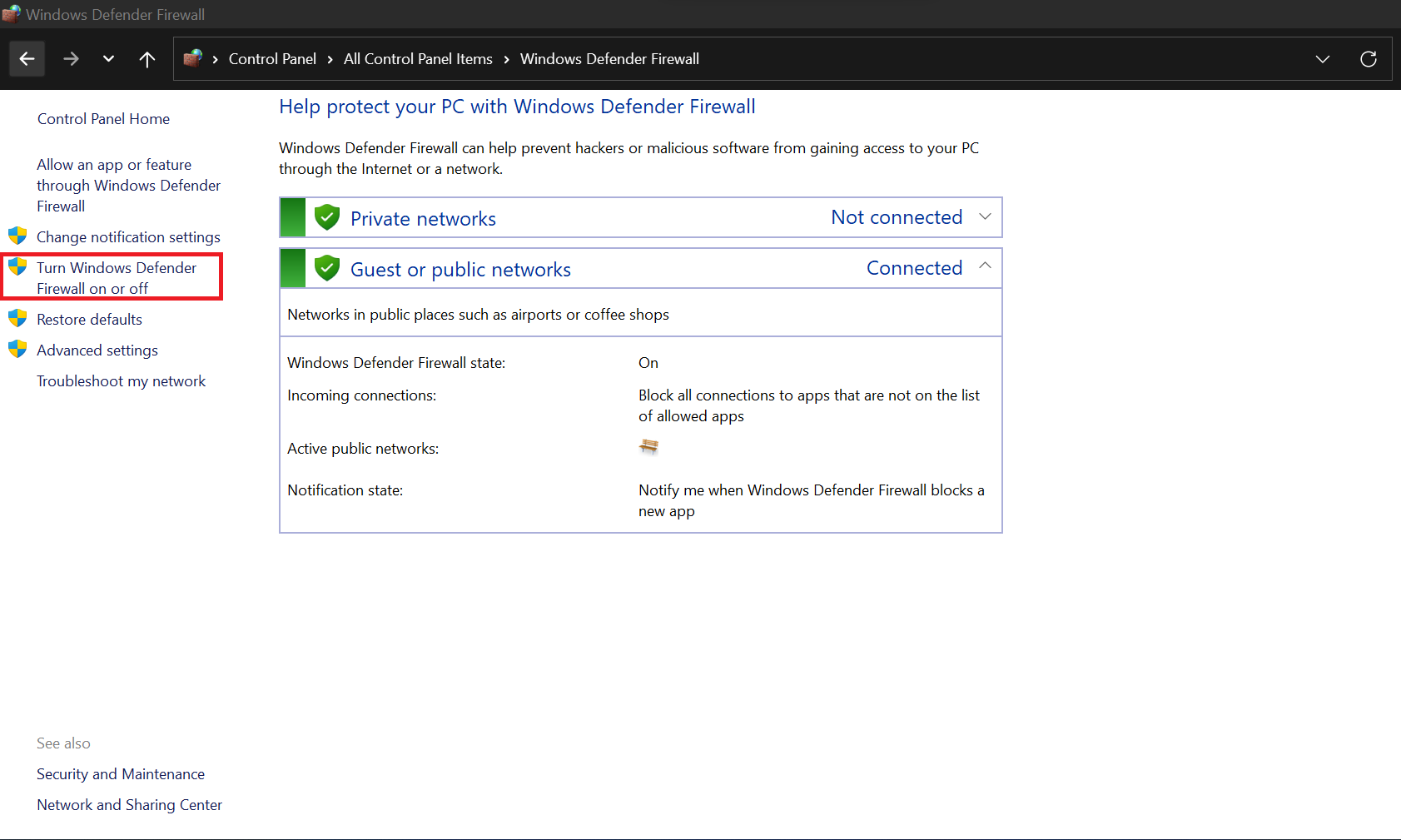Click Guest or public networks header text
This screenshot has height=840, width=1401.
click(x=460, y=270)
